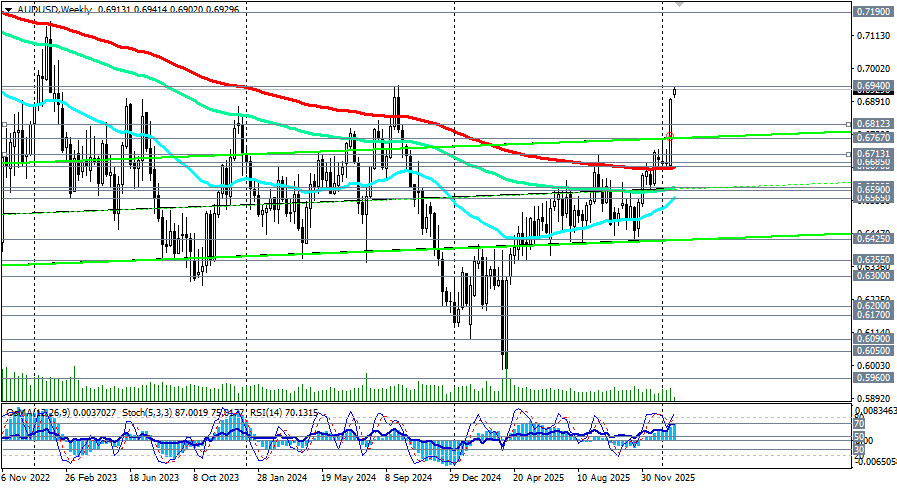Click the 29 Dec 2024 date label
Image resolution: width=897 pixels, height=489 pixels.
[x=474, y=478]
